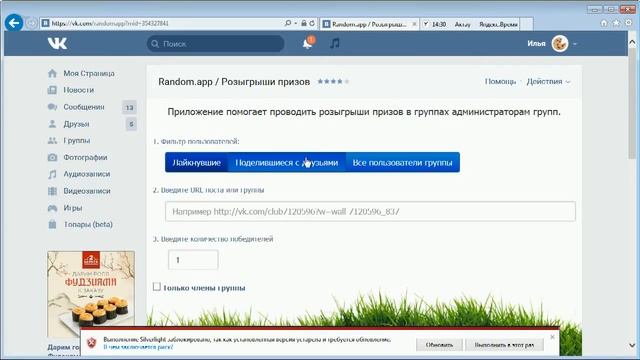Toggle Только члены группы checkbox
The image size is (640, 360).
tap(157, 287)
